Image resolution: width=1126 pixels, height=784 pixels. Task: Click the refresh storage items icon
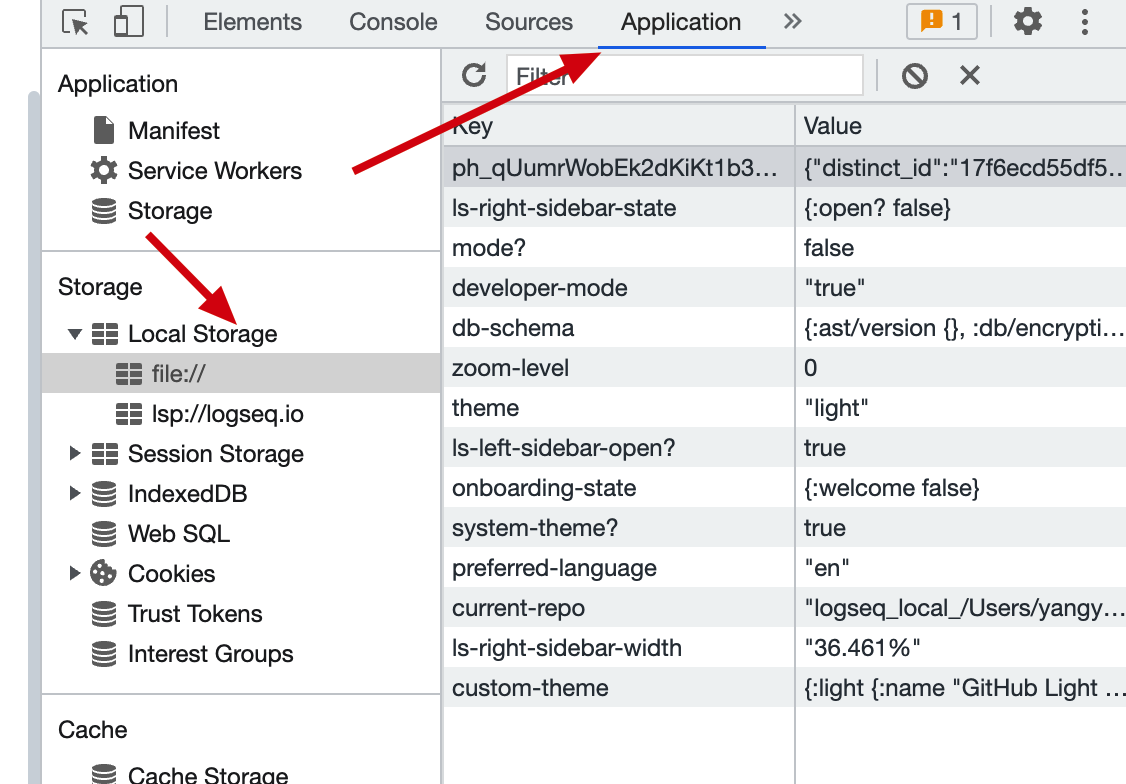473,74
